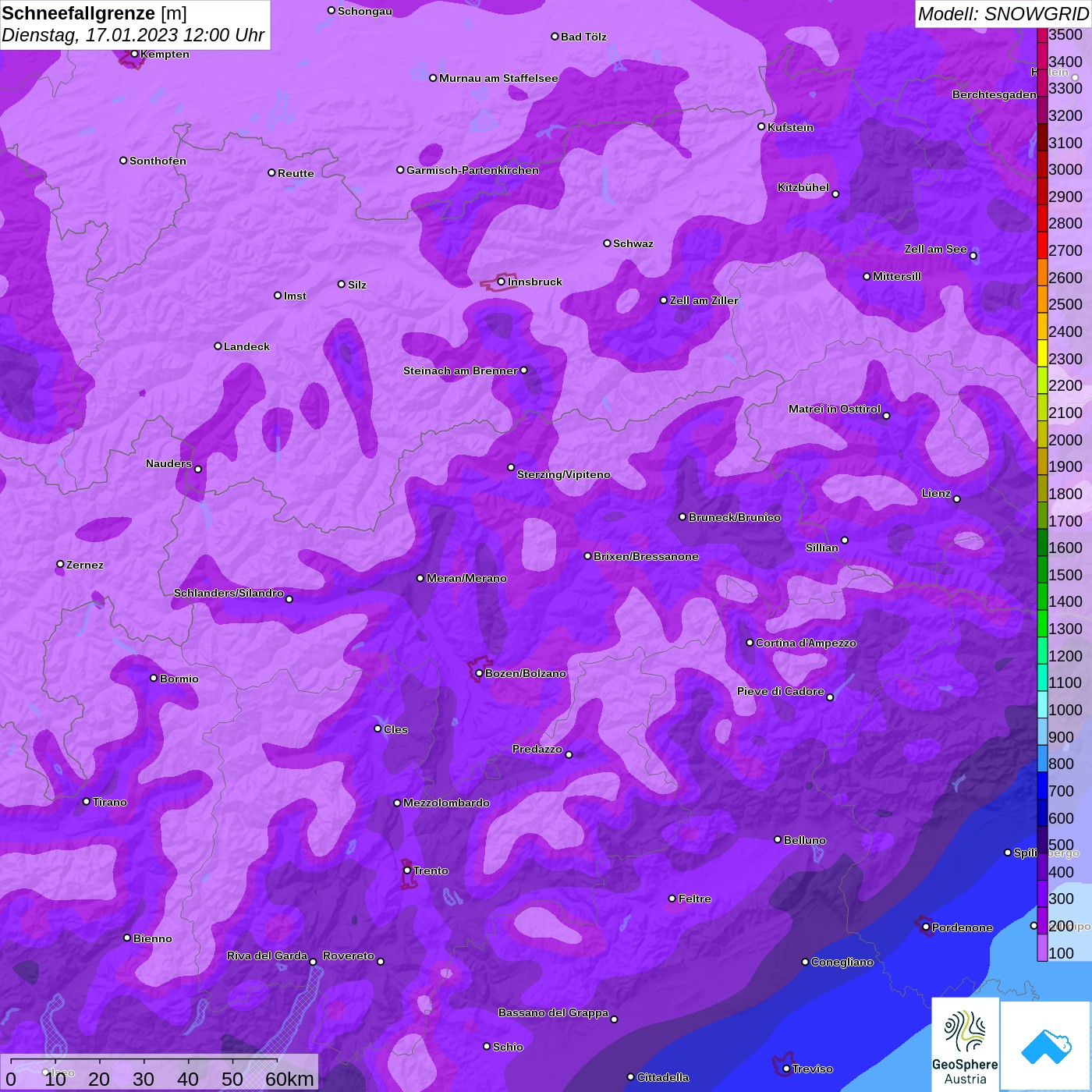Select the Treviso city label
The height and width of the screenshot is (1092, 1092).
813,1069
